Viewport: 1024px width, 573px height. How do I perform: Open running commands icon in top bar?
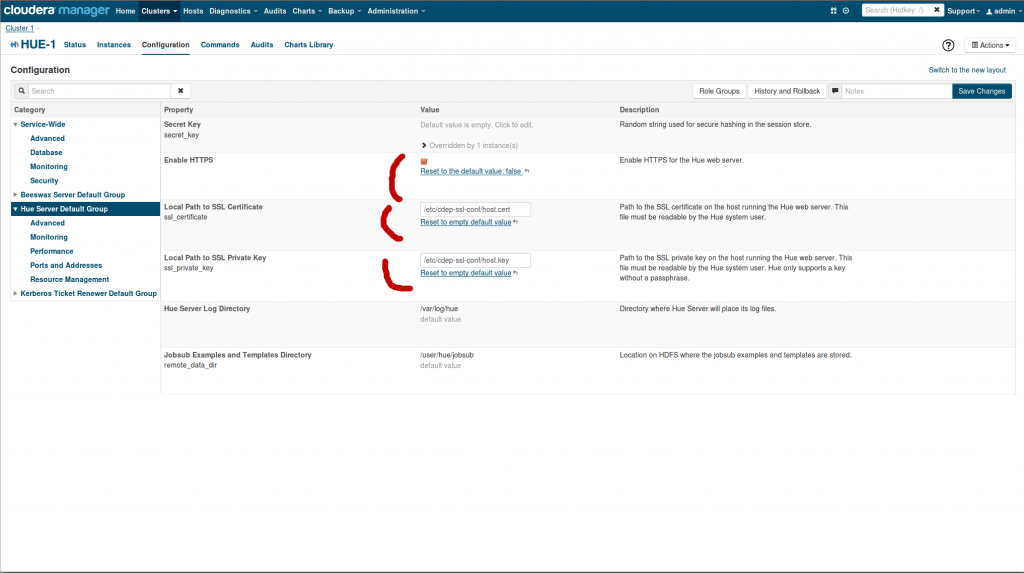(x=846, y=10)
